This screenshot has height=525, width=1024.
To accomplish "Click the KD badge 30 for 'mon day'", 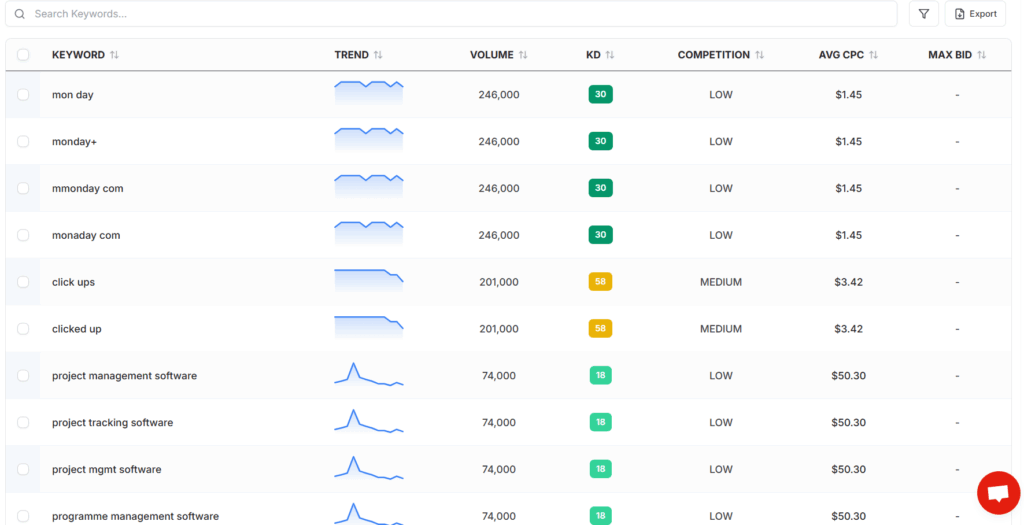I will (600, 94).
